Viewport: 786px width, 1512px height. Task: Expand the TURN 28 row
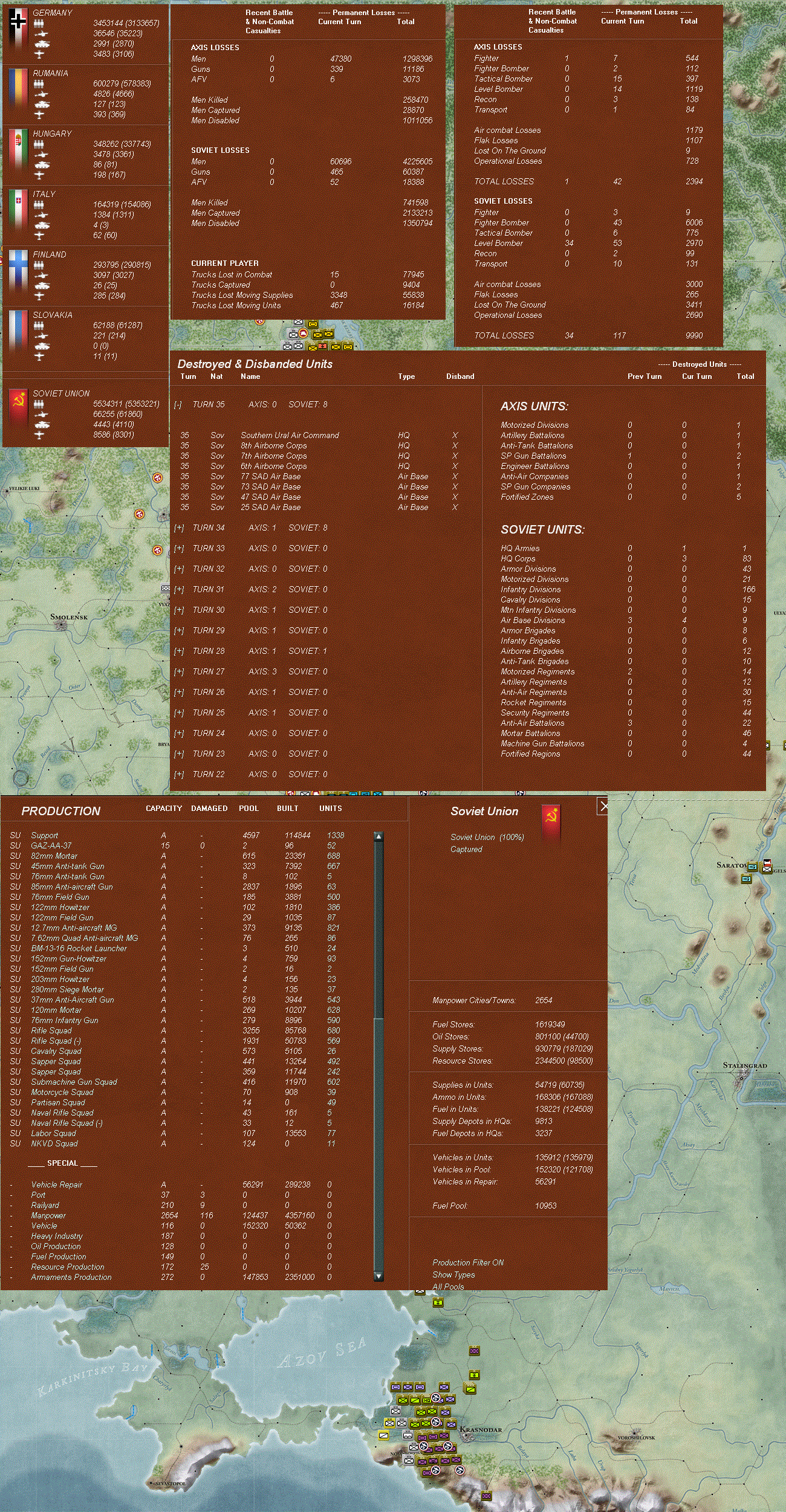point(179,651)
